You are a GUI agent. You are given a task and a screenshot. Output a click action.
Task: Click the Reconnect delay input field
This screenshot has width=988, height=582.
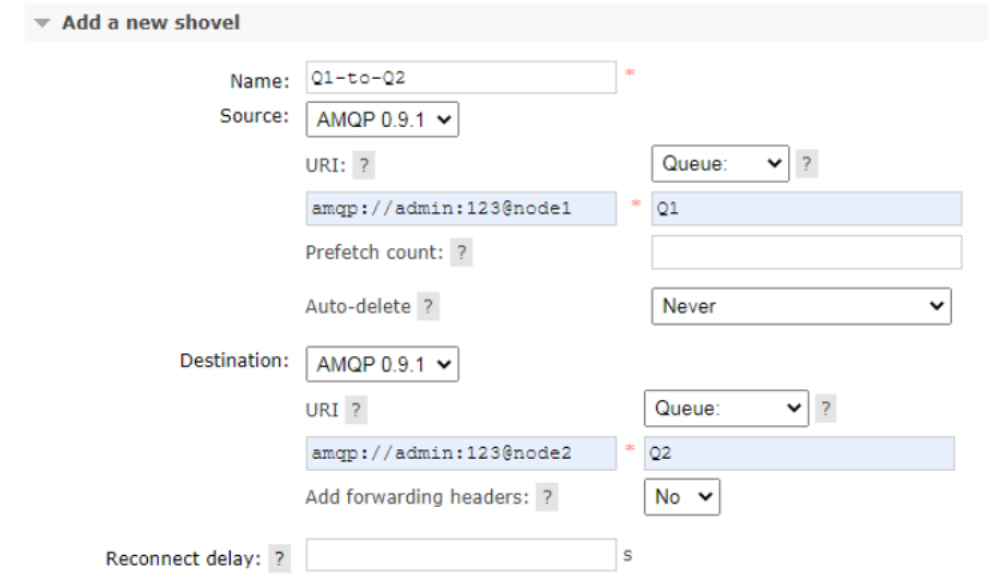click(x=460, y=555)
